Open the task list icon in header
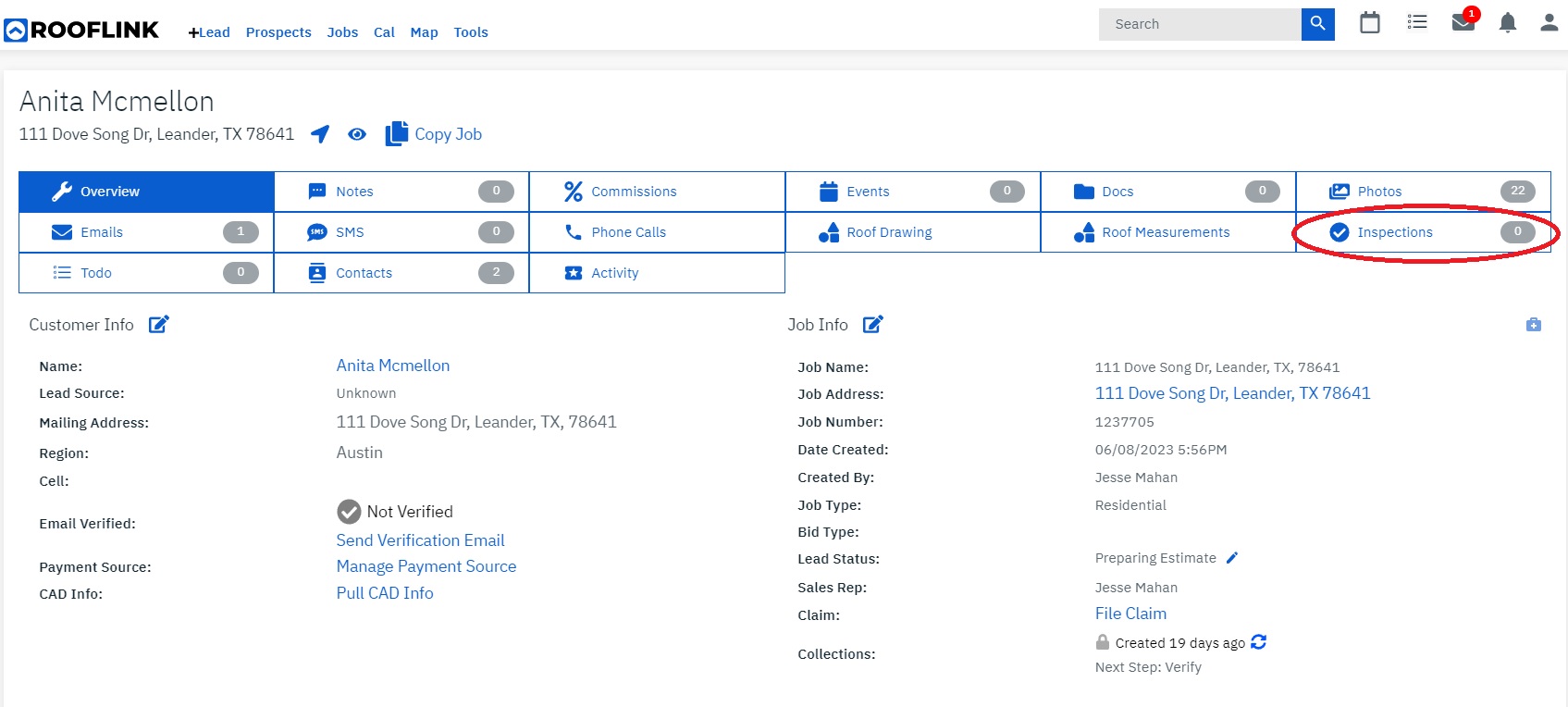 (x=1417, y=22)
